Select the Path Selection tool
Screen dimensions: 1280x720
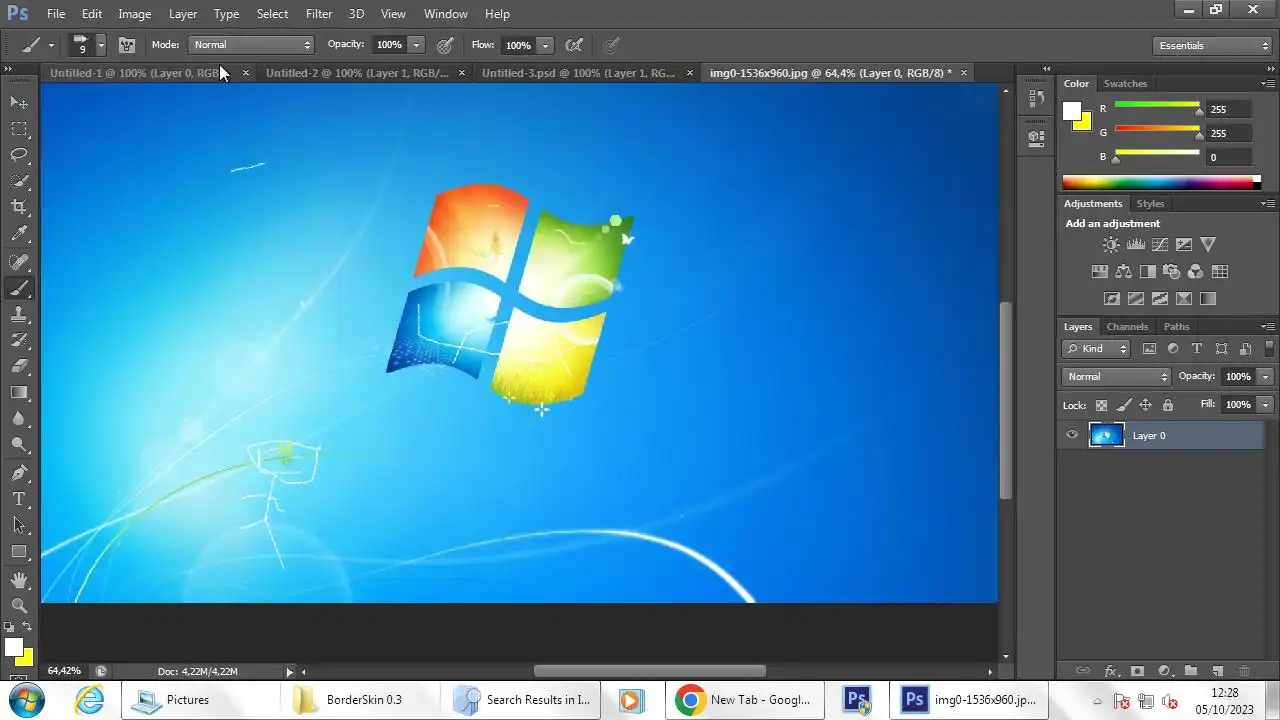(x=19, y=525)
